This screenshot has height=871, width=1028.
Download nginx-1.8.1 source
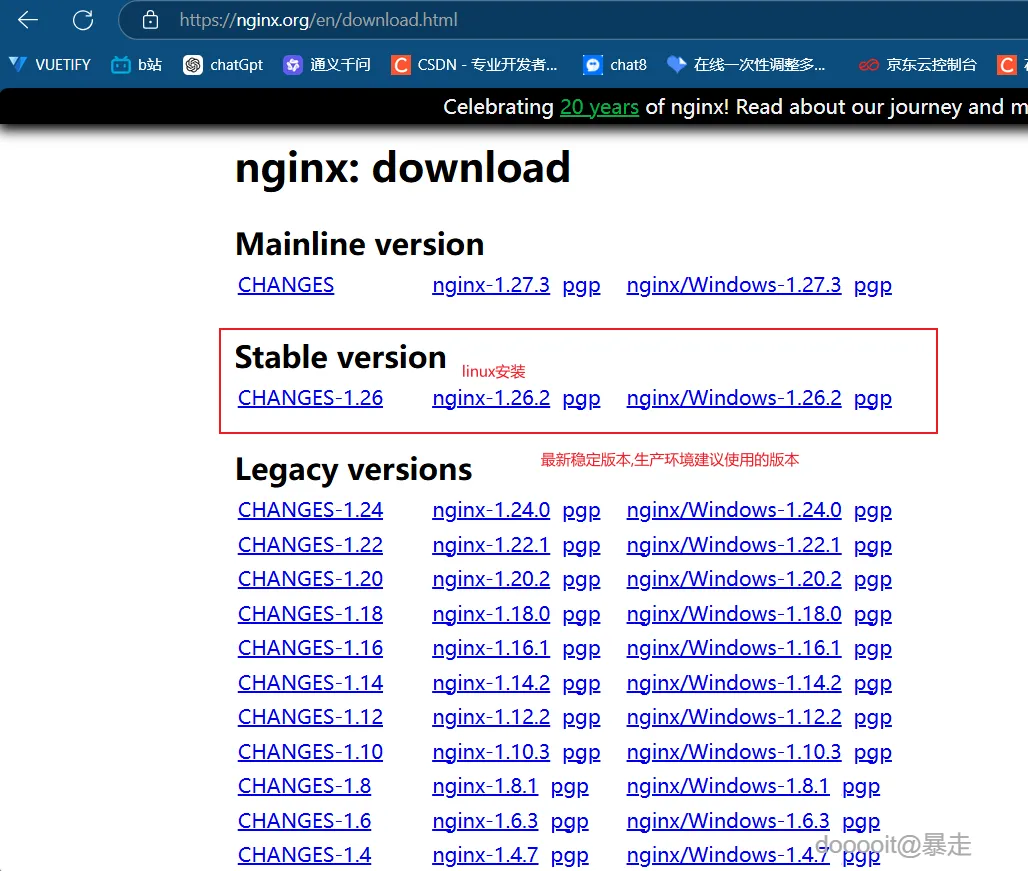coord(485,786)
